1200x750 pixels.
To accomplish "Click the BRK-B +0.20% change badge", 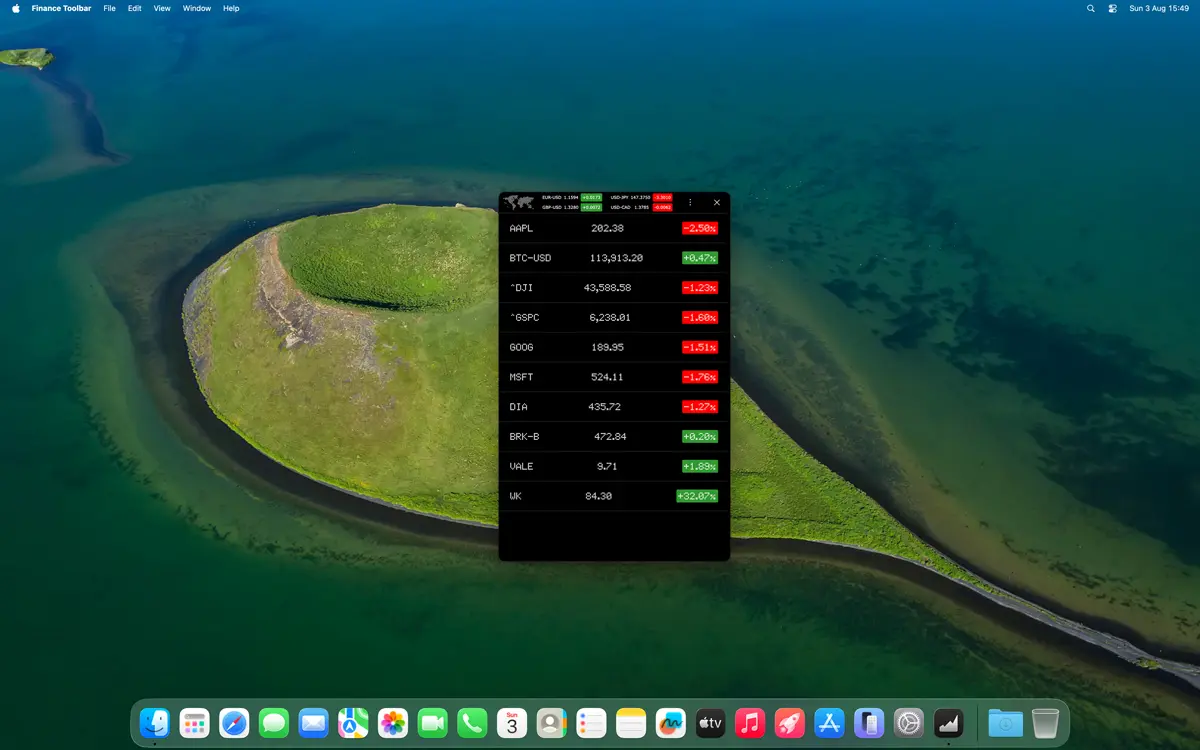I will point(700,436).
